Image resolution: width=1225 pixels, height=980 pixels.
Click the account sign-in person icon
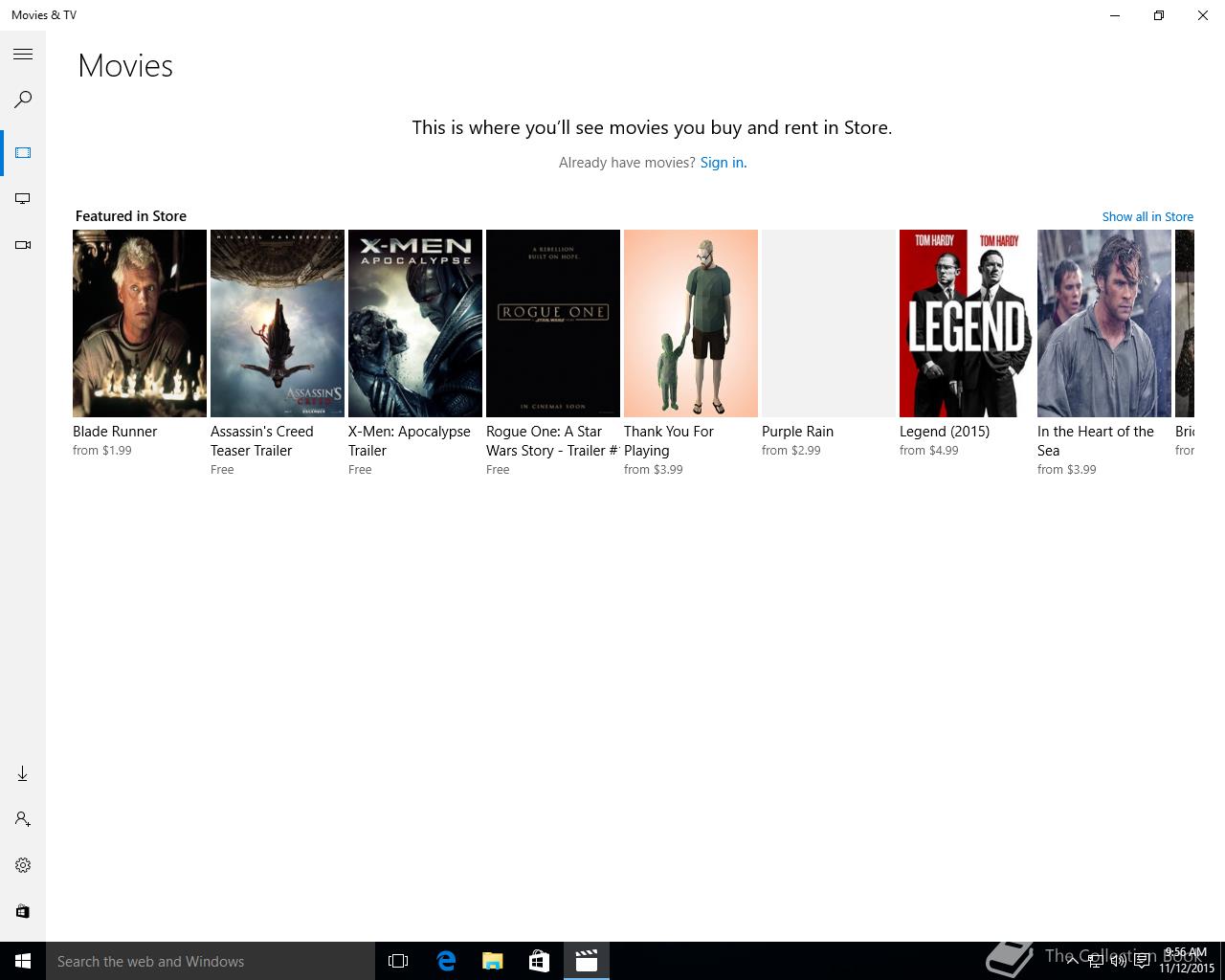click(x=23, y=819)
